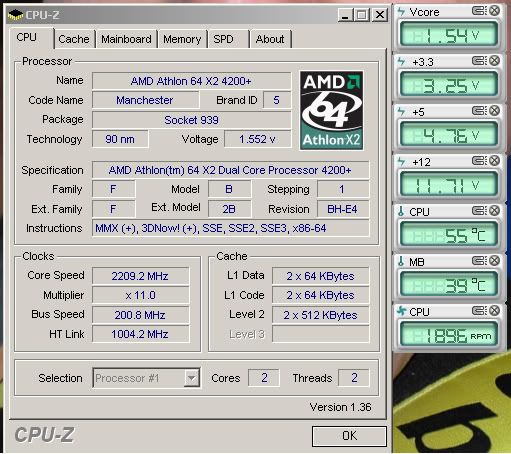Click the '200.8 MHz' bus speed value
The image size is (511, 454).
tap(140, 315)
